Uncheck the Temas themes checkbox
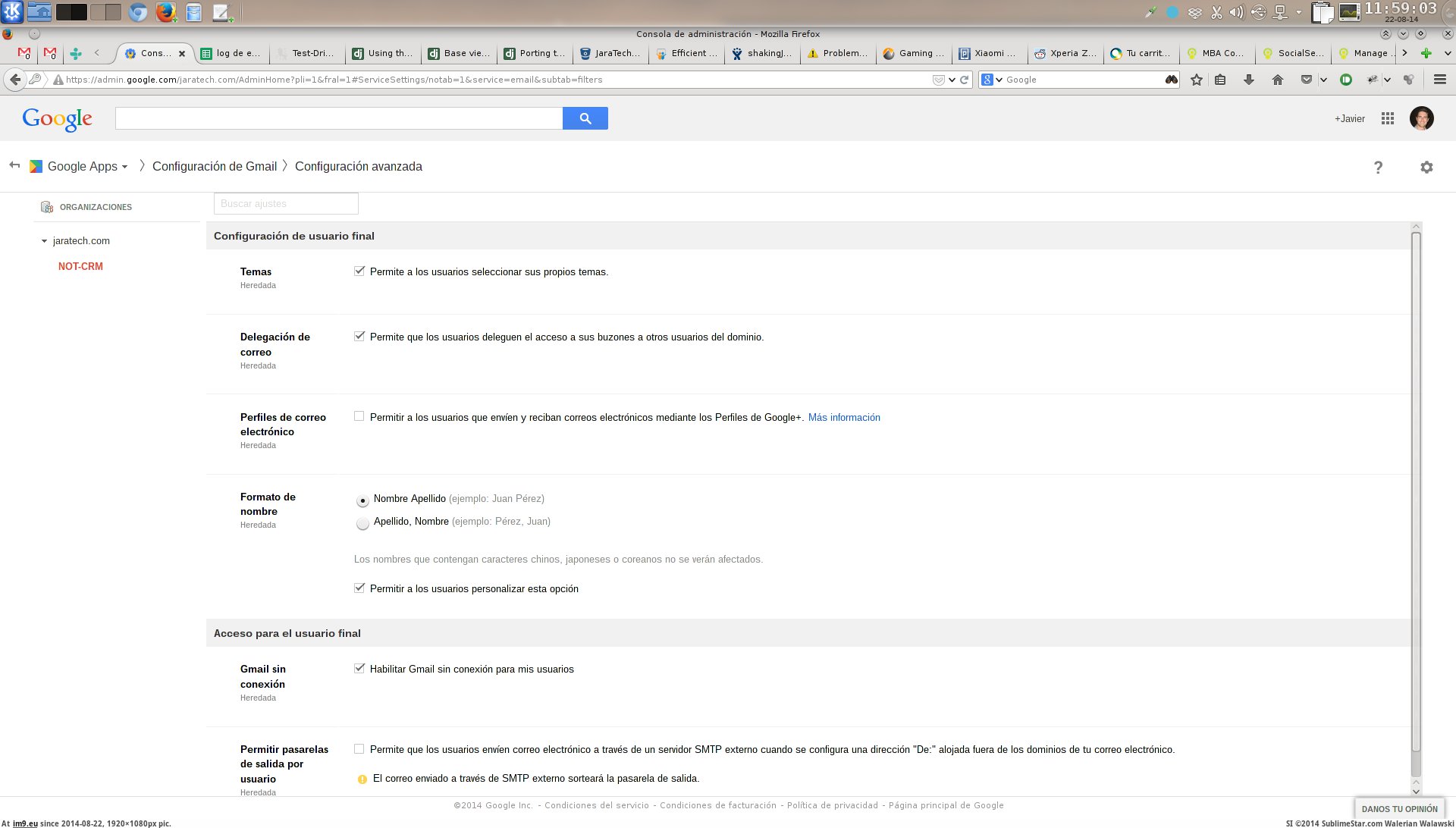Screen dimensions: 1456x828 click(x=359, y=271)
